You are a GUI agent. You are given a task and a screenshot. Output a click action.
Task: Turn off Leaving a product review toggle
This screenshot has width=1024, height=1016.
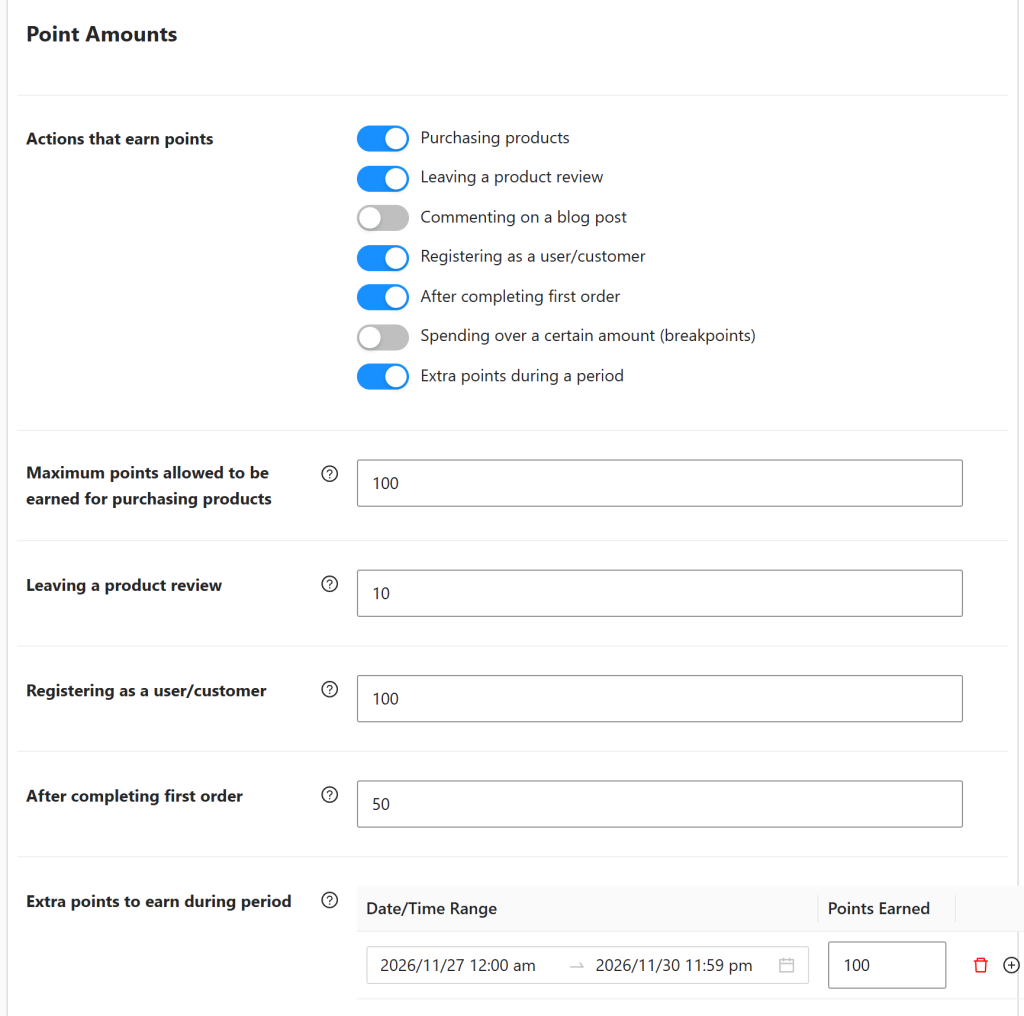pos(383,178)
